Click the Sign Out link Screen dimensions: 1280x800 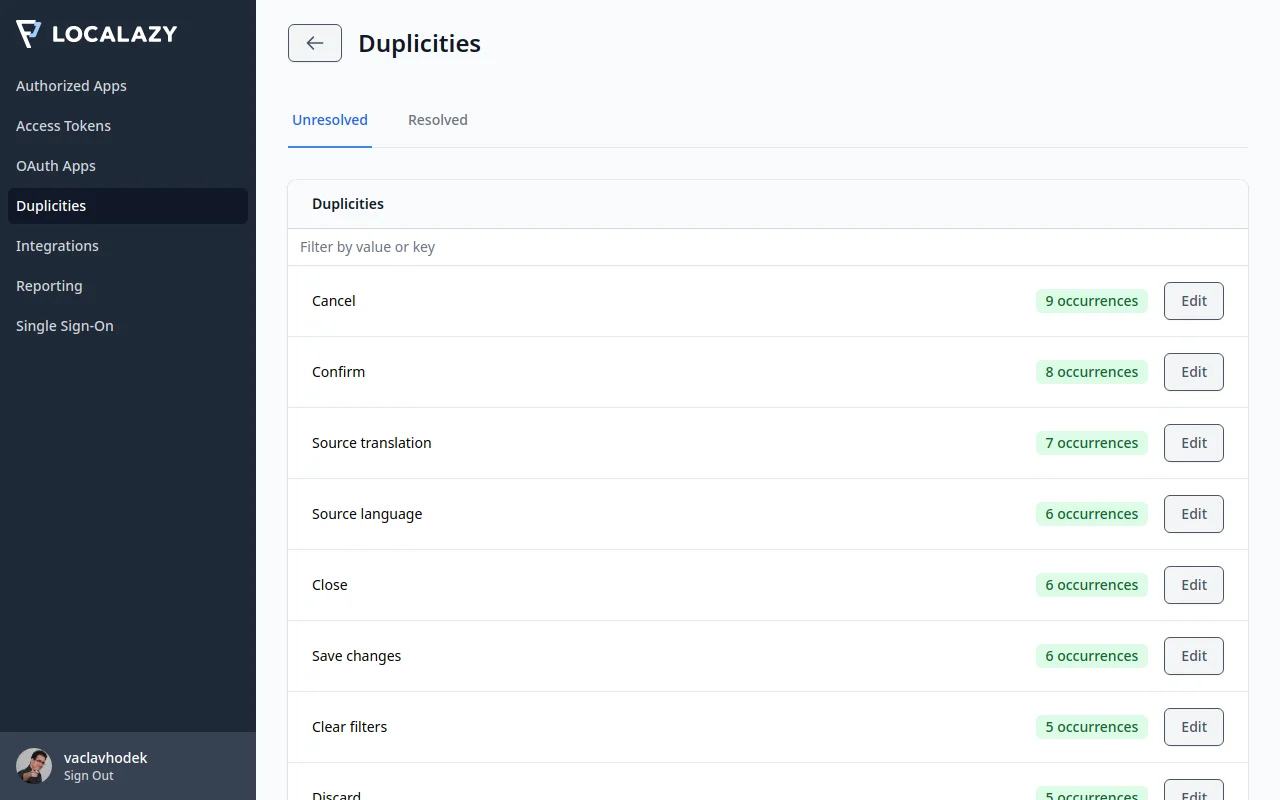coord(89,776)
